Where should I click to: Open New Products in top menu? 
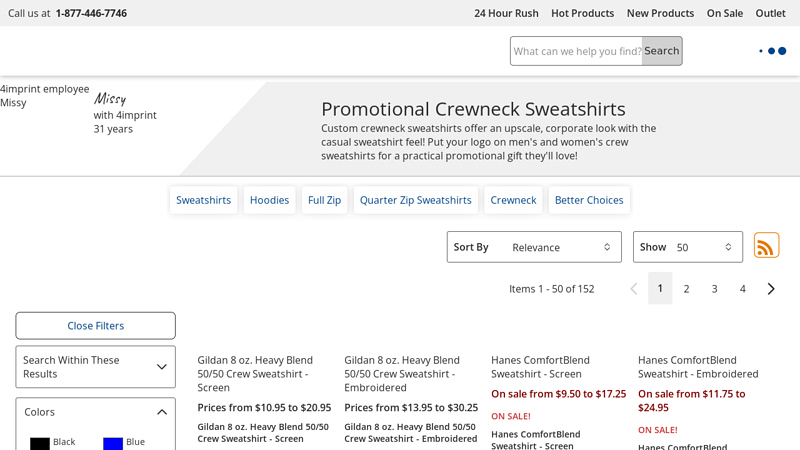pos(660,13)
